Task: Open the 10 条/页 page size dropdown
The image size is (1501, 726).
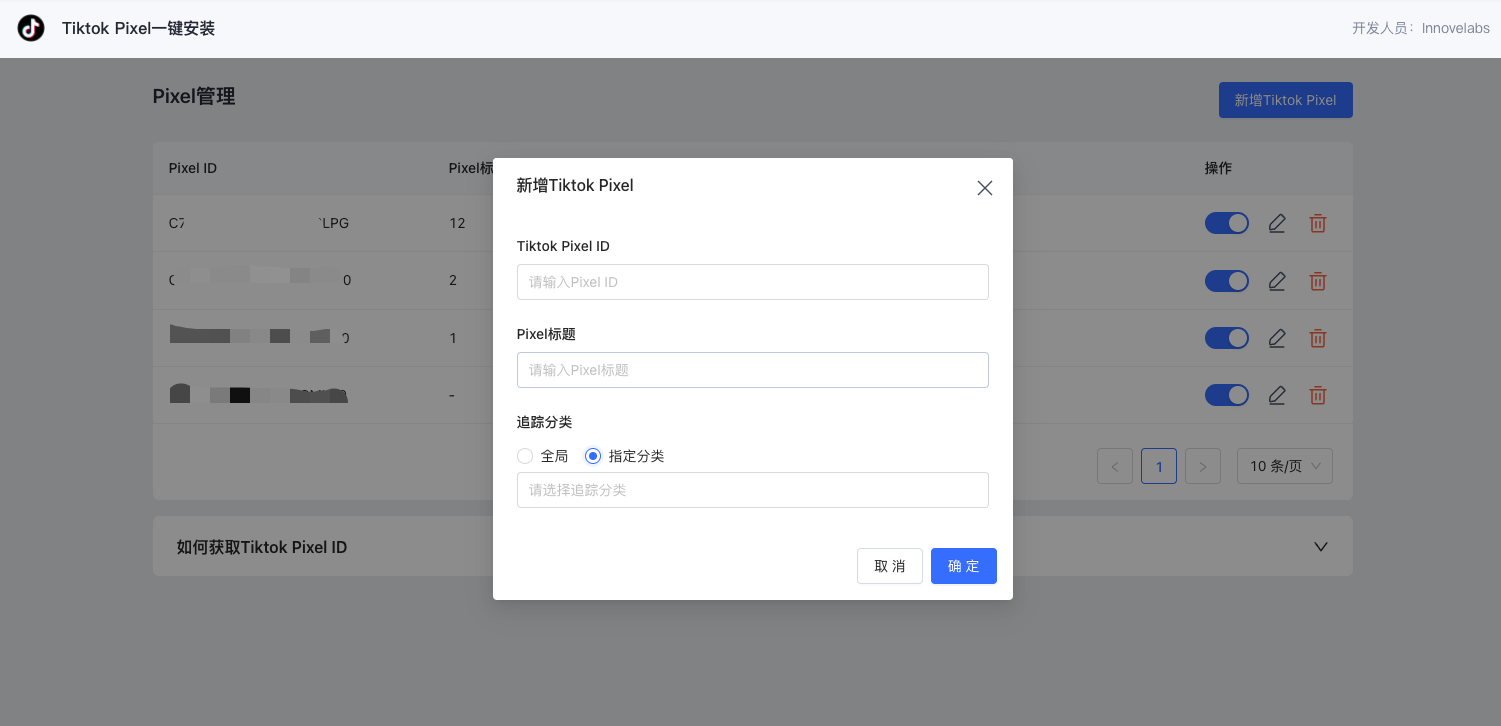Action: pos(1285,466)
